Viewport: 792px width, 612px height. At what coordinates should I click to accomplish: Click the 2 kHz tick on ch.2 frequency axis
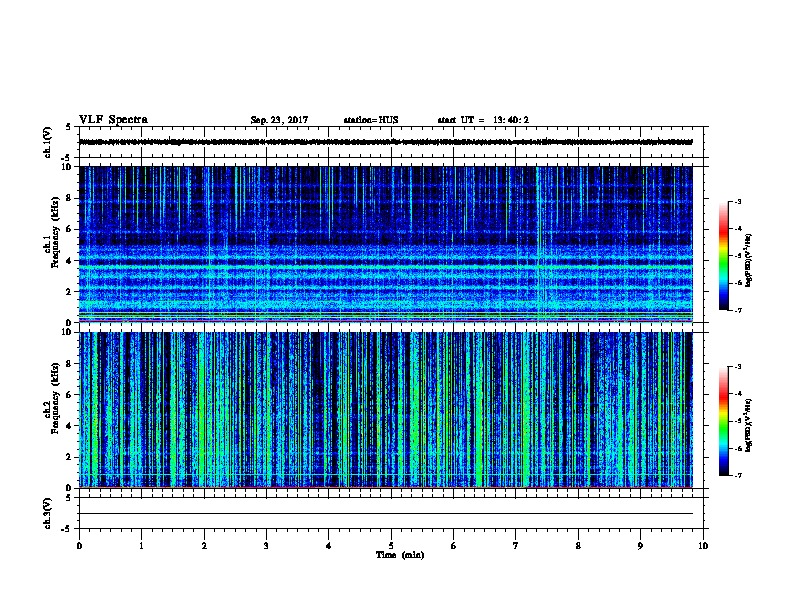click(69, 457)
